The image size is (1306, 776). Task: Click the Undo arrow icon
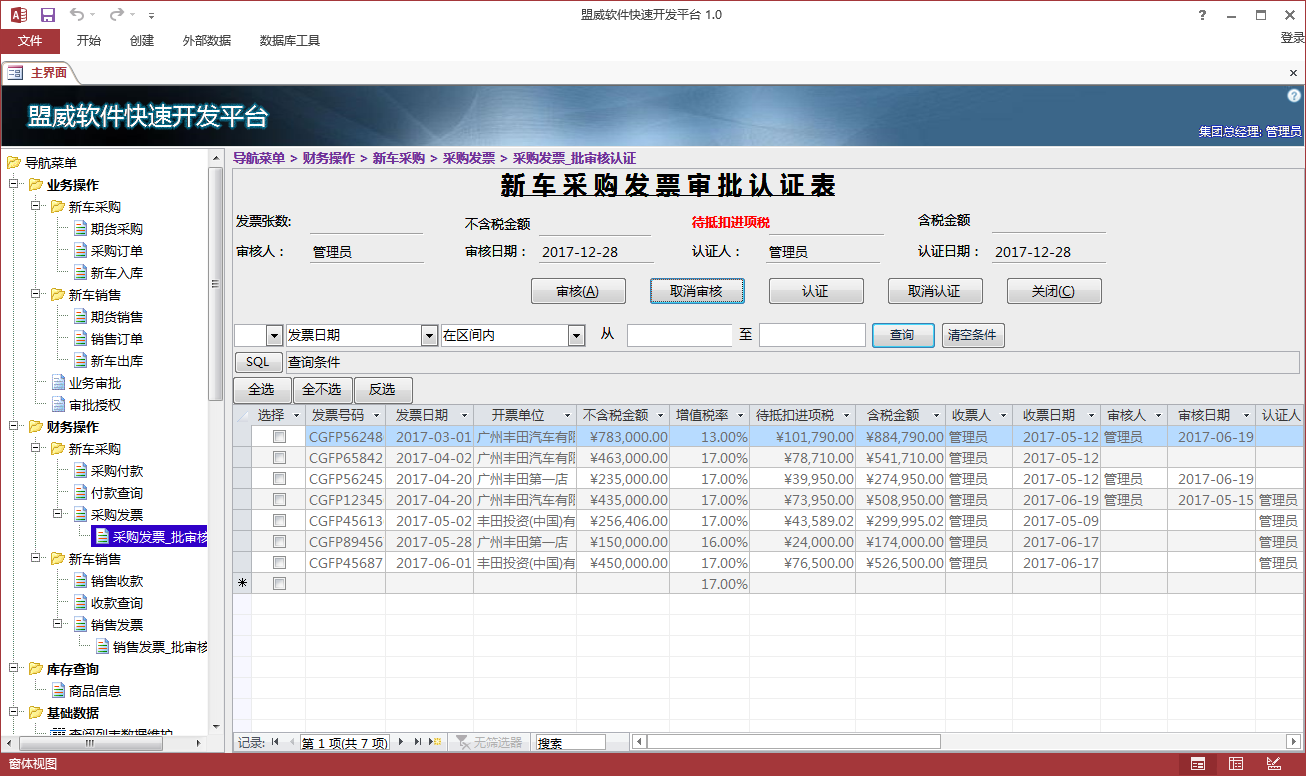tap(78, 15)
